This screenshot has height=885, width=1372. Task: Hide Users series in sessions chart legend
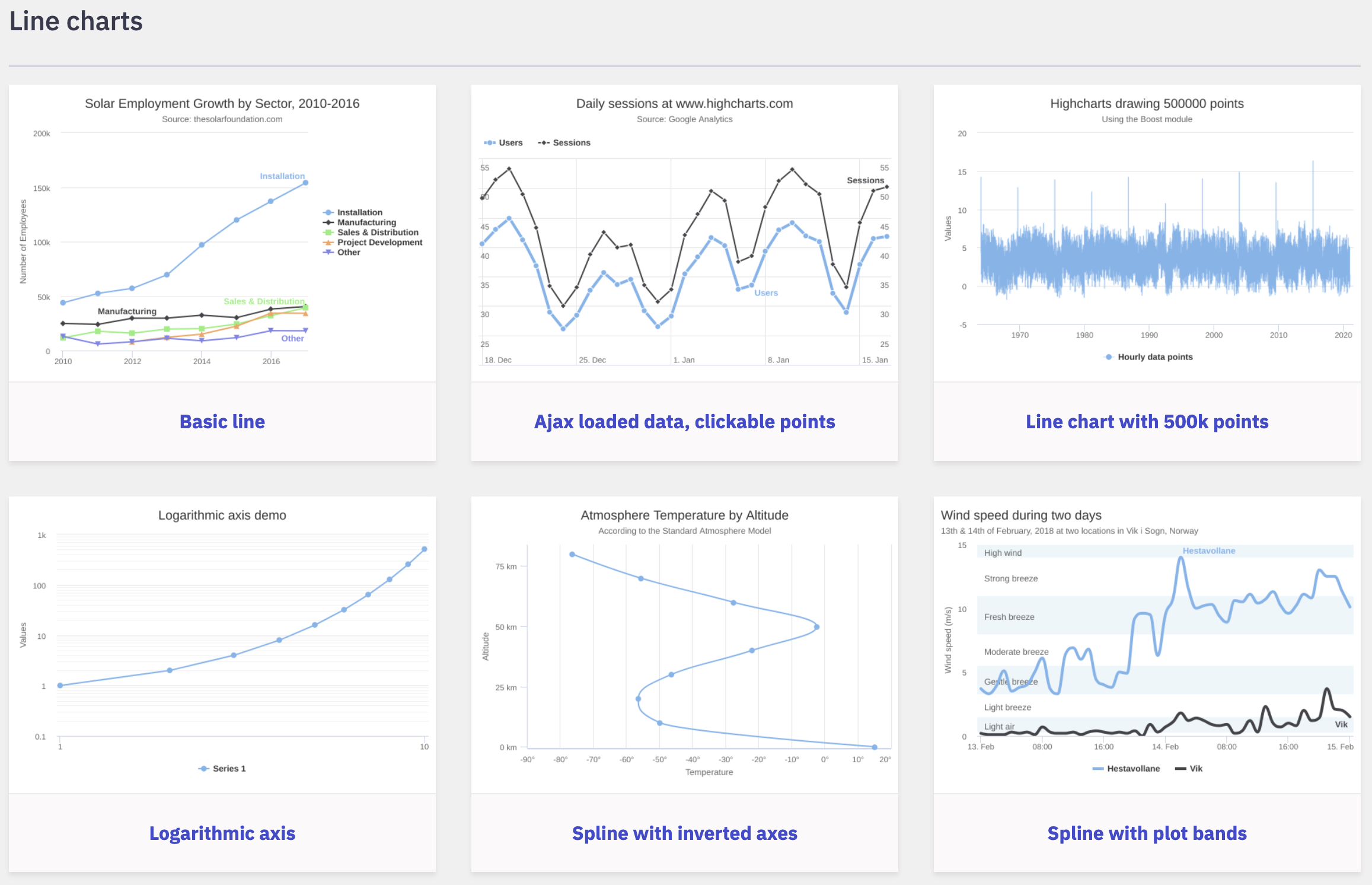click(x=510, y=143)
